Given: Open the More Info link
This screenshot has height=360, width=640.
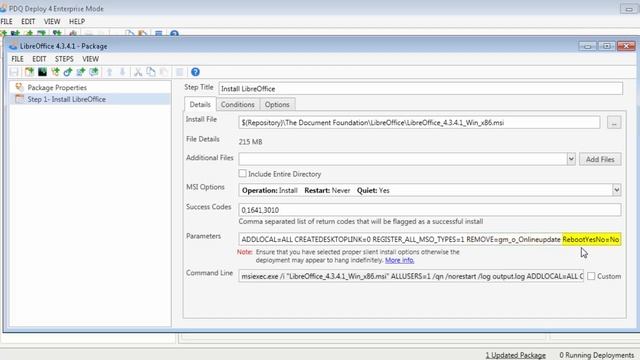Looking at the screenshot, I should [400, 260].
